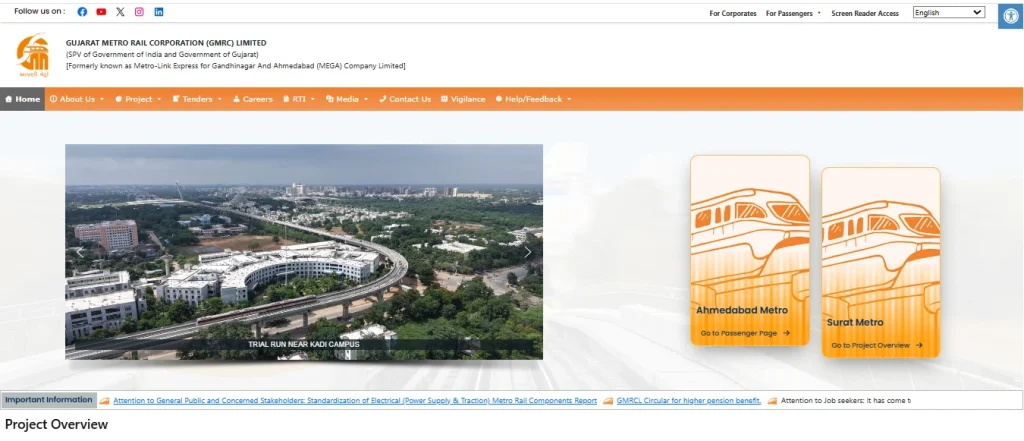Expand the Project menu
1024x441 pixels.
(x=138, y=99)
